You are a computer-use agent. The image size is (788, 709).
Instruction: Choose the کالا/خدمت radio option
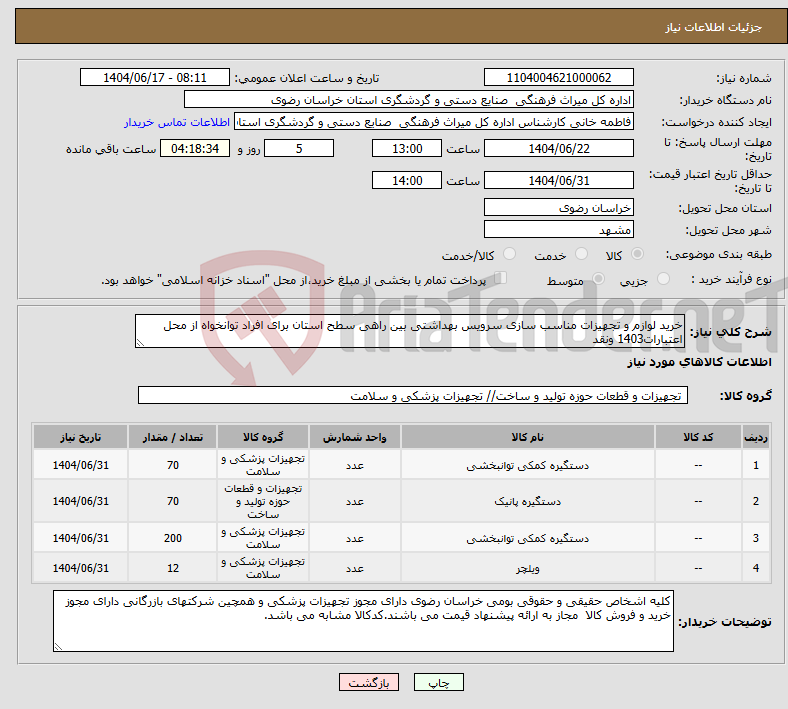[509, 256]
